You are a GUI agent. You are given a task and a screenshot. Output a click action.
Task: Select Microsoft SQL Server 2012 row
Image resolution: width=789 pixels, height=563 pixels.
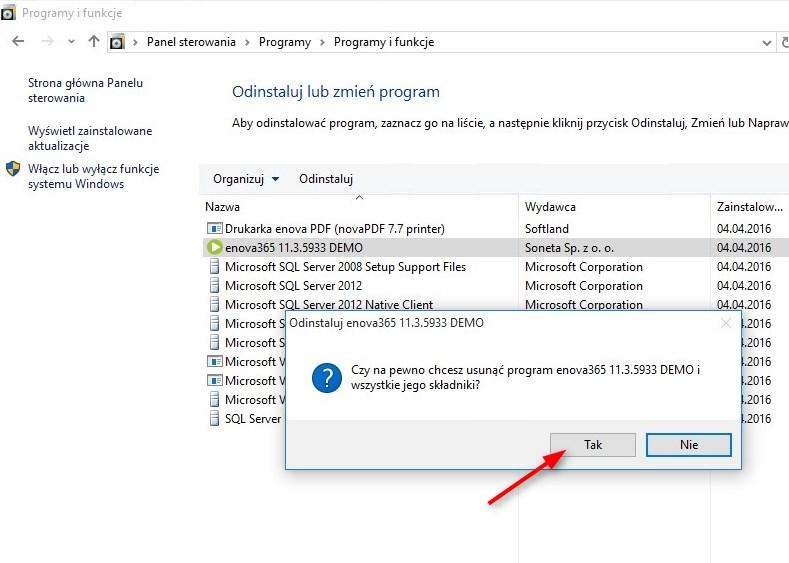pos(496,286)
